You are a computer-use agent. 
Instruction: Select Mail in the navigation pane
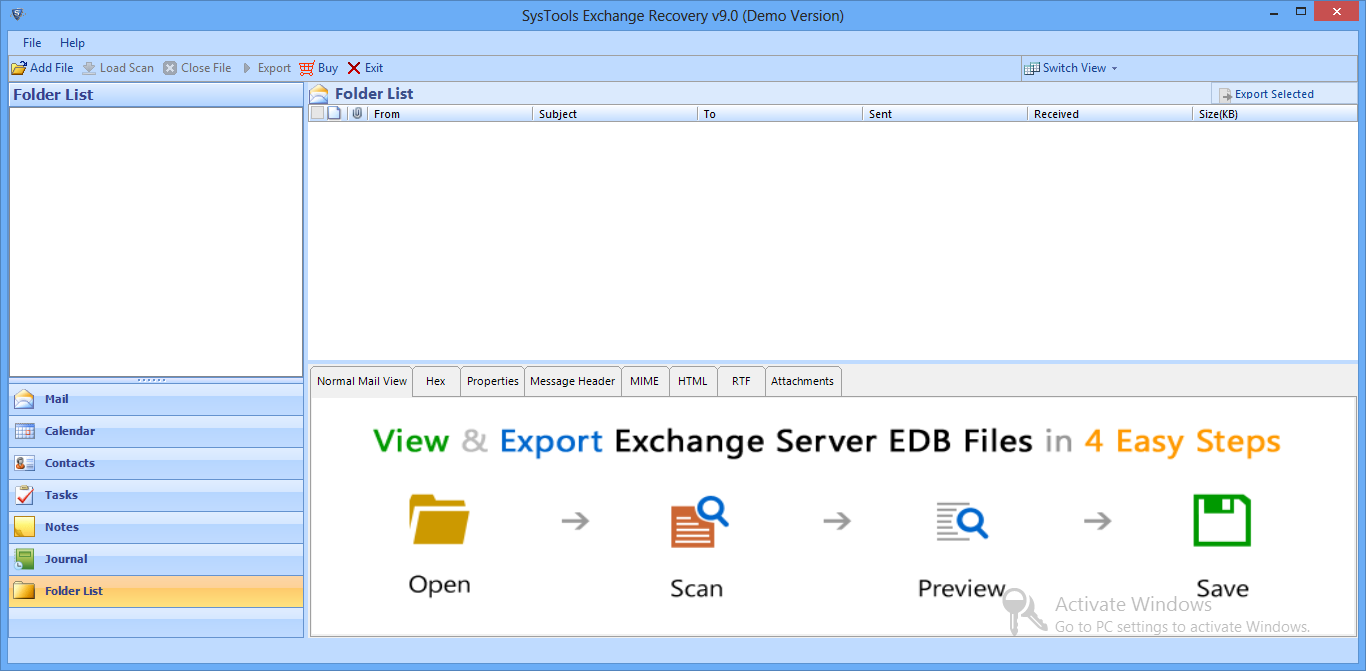click(x=156, y=400)
